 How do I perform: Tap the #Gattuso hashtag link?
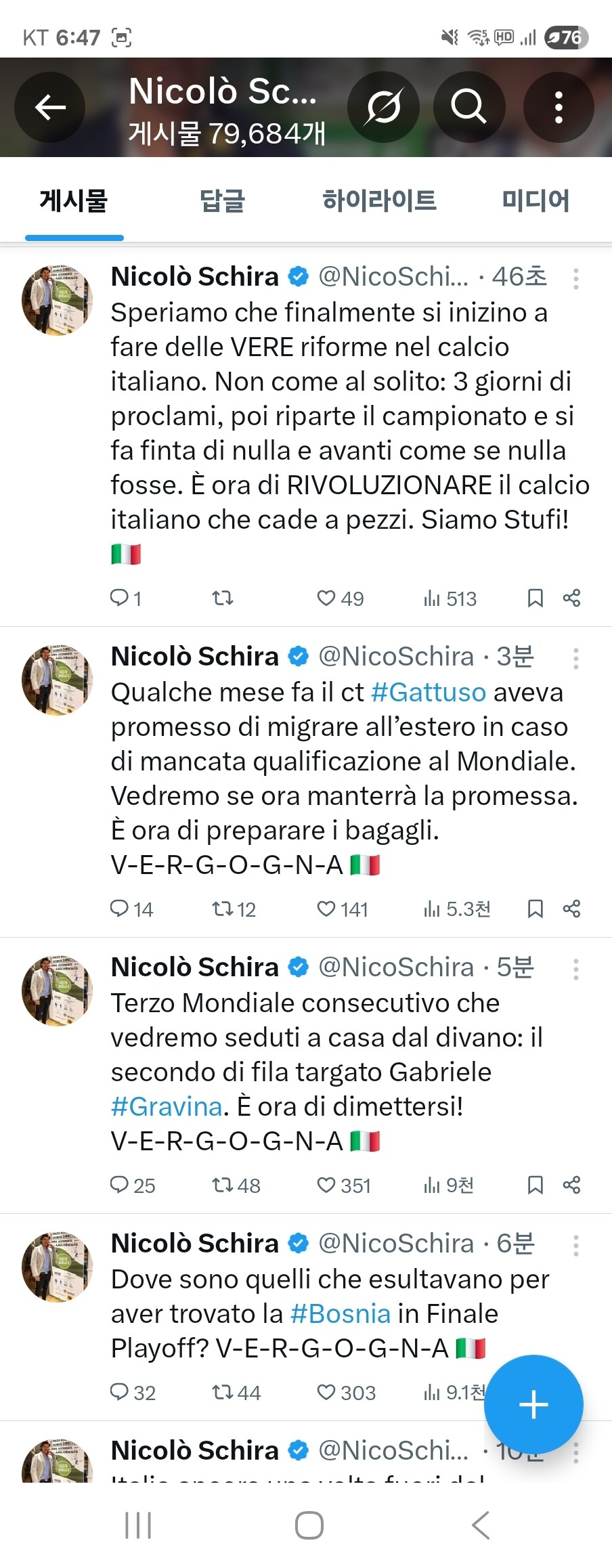tap(429, 693)
